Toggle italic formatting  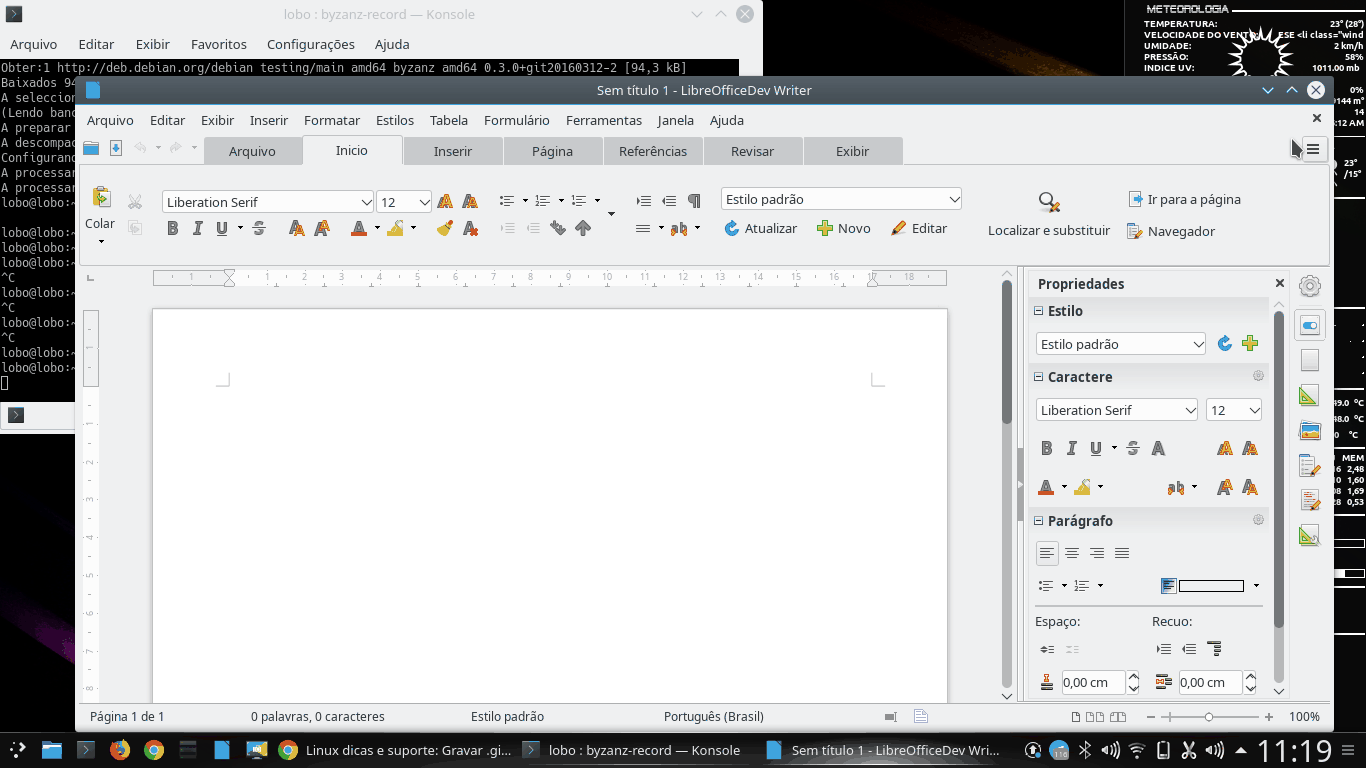(x=198, y=228)
